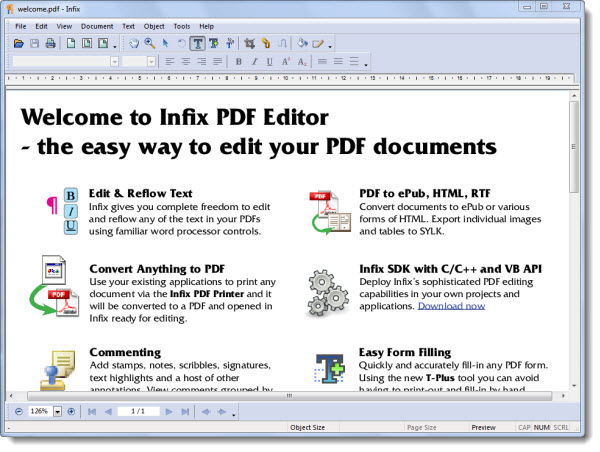Open the Document menu
Image resolution: width=600 pixels, height=452 pixels.
click(x=97, y=26)
